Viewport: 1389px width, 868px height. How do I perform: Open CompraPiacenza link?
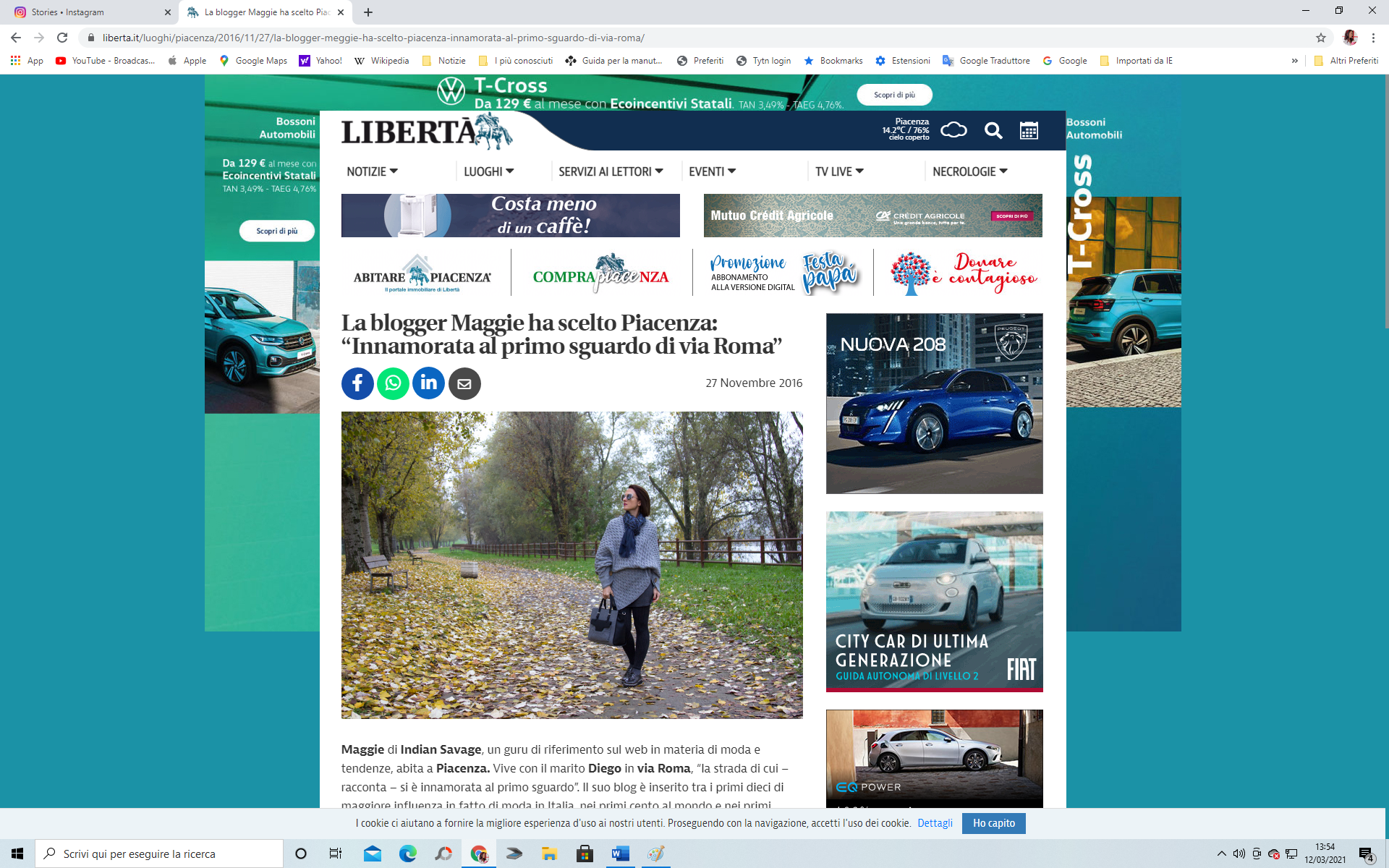(600, 273)
